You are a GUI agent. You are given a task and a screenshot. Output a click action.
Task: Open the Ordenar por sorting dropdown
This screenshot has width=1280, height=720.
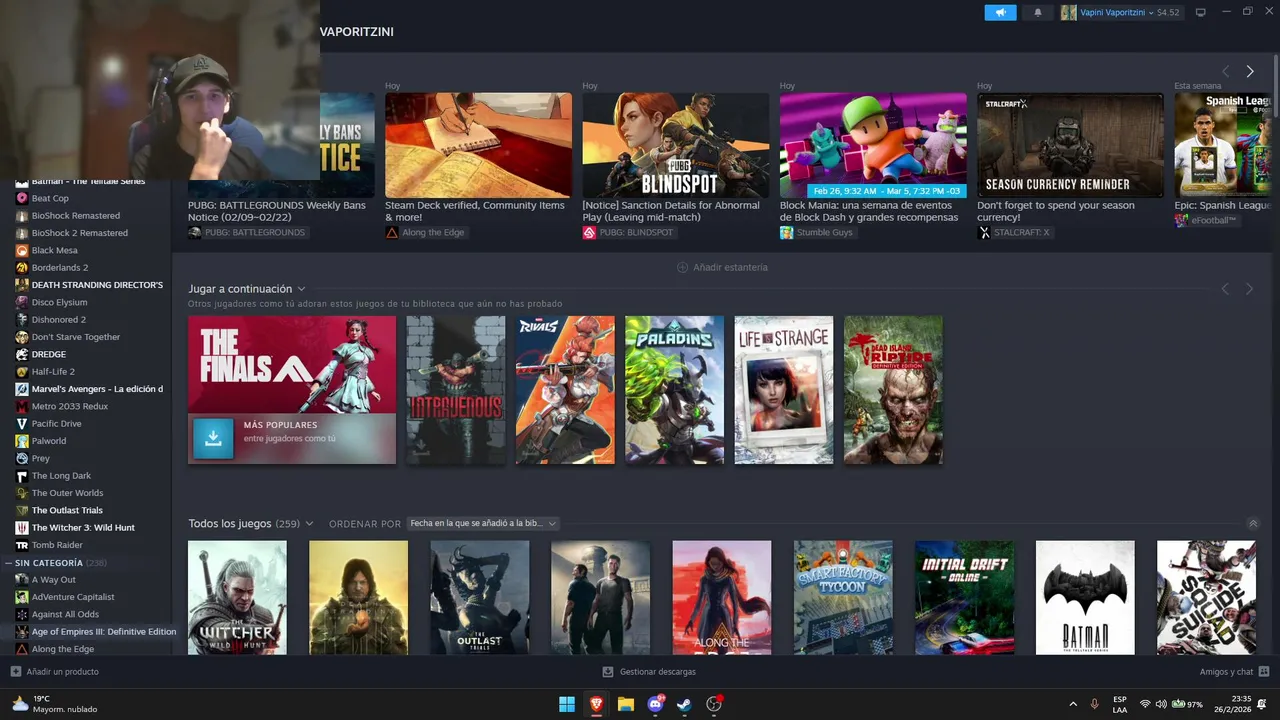pyautogui.click(x=483, y=523)
